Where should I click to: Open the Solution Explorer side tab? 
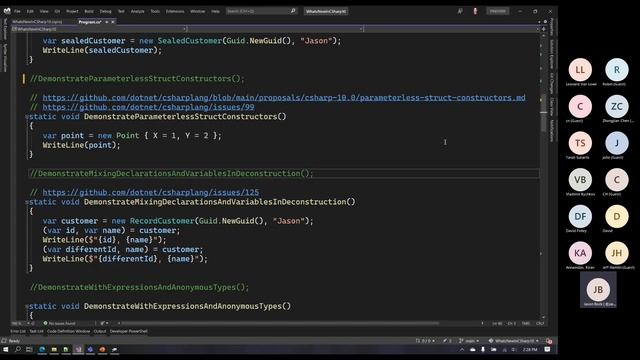pyautogui.click(x=551, y=54)
